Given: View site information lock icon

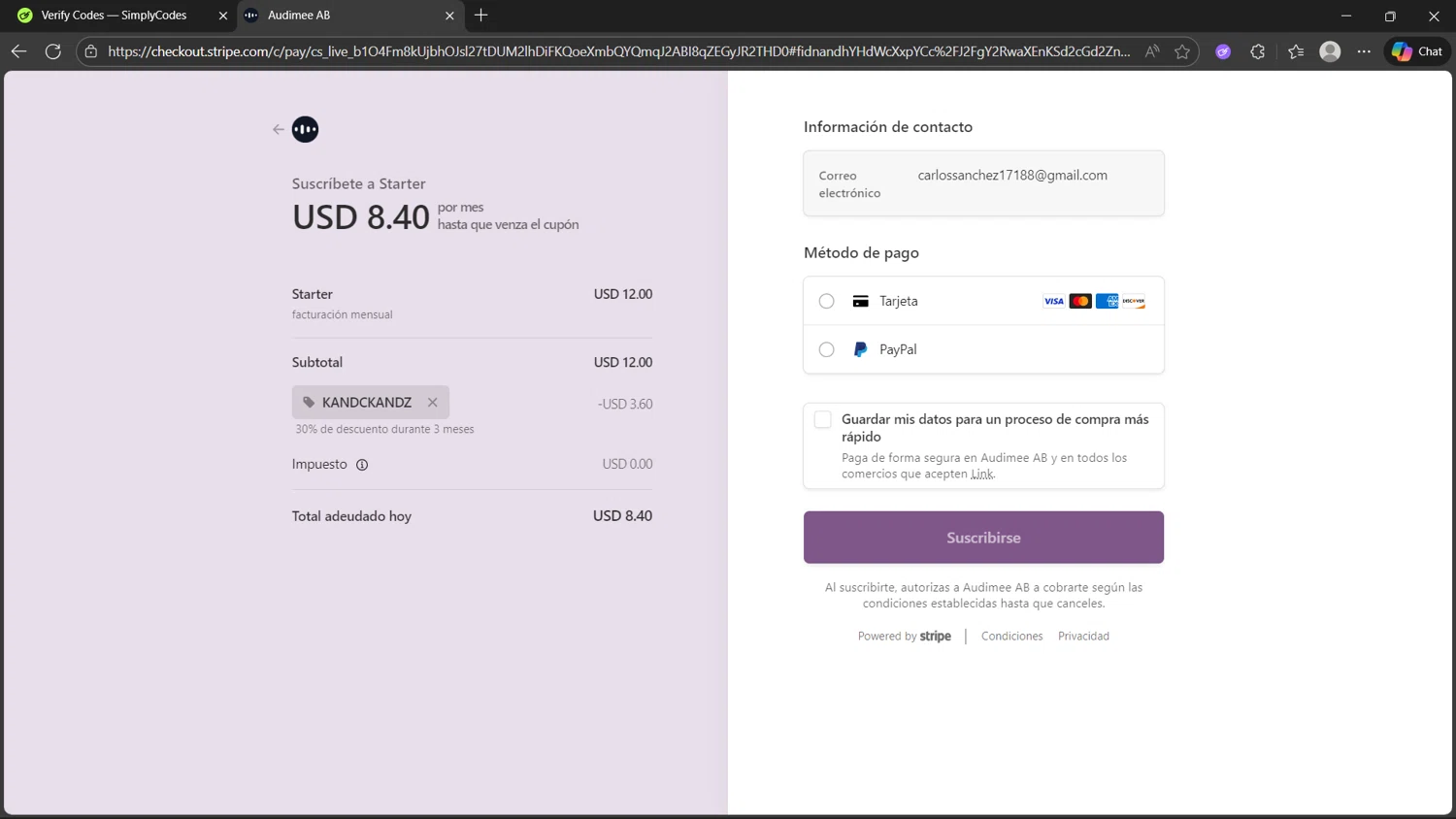Looking at the screenshot, I should (91, 51).
